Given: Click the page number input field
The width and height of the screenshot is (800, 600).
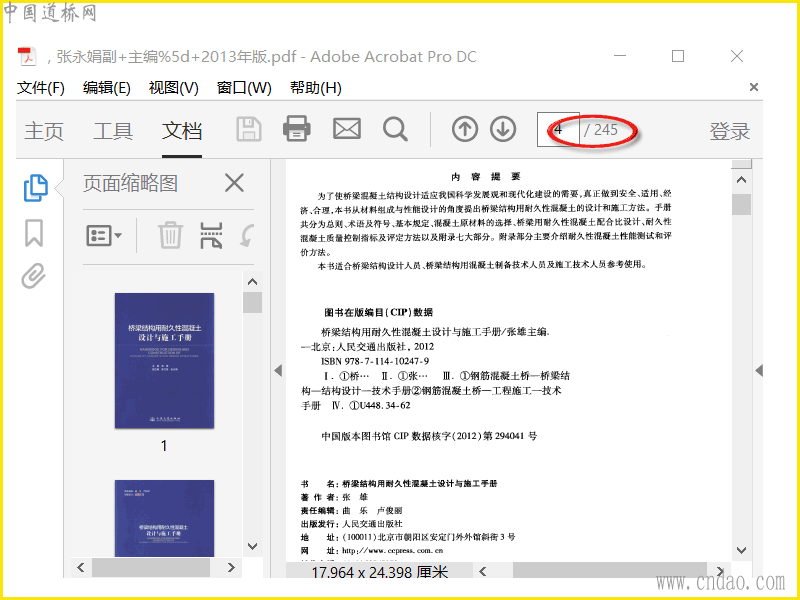Looking at the screenshot, I should 558,130.
